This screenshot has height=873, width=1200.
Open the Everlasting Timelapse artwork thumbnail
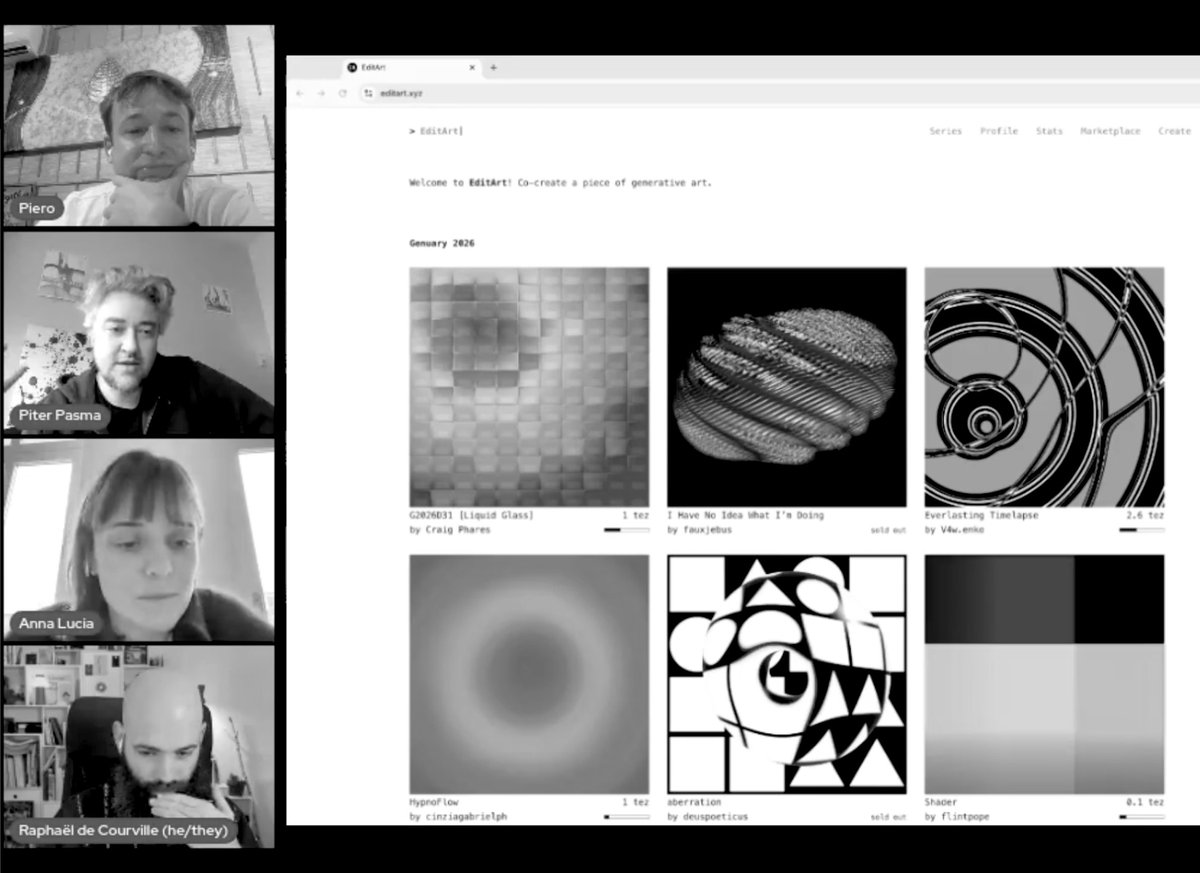(1044, 387)
